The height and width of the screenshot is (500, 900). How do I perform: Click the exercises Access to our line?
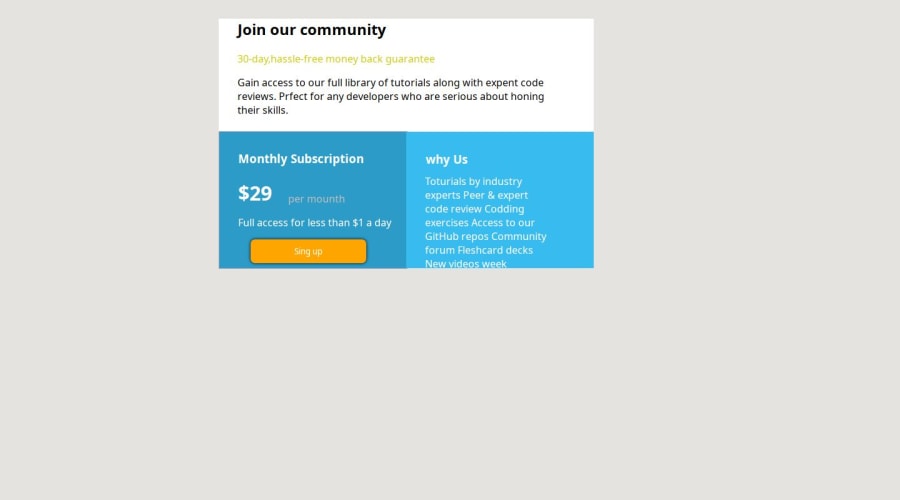480,223
